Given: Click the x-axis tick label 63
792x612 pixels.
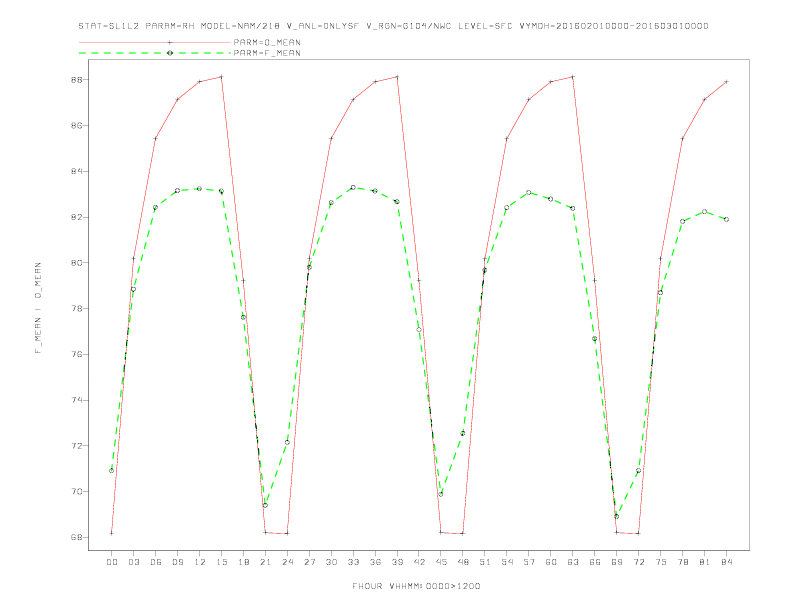Looking at the screenshot, I should point(573,562).
